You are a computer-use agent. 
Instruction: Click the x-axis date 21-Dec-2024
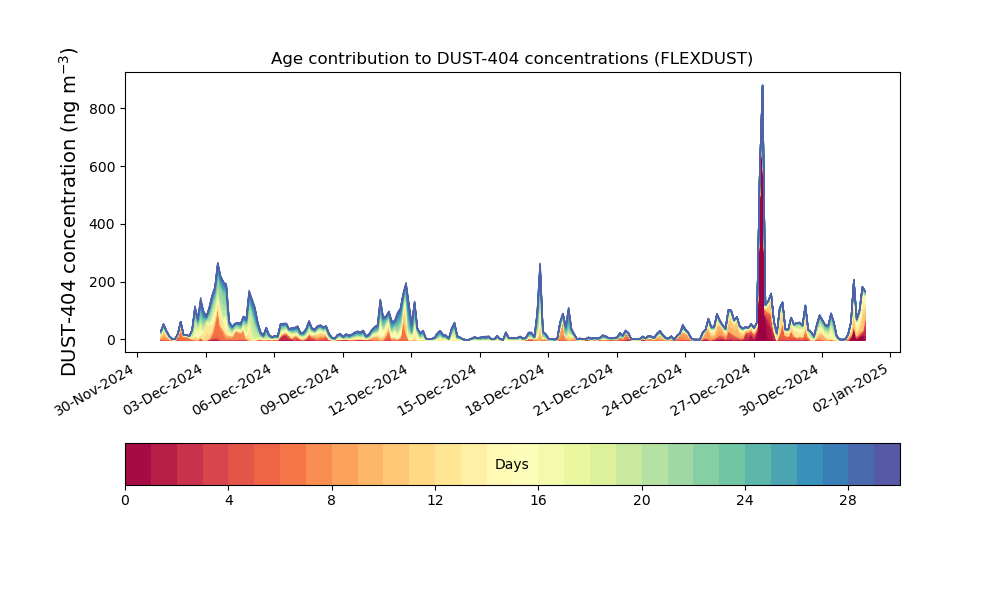click(x=575, y=389)
